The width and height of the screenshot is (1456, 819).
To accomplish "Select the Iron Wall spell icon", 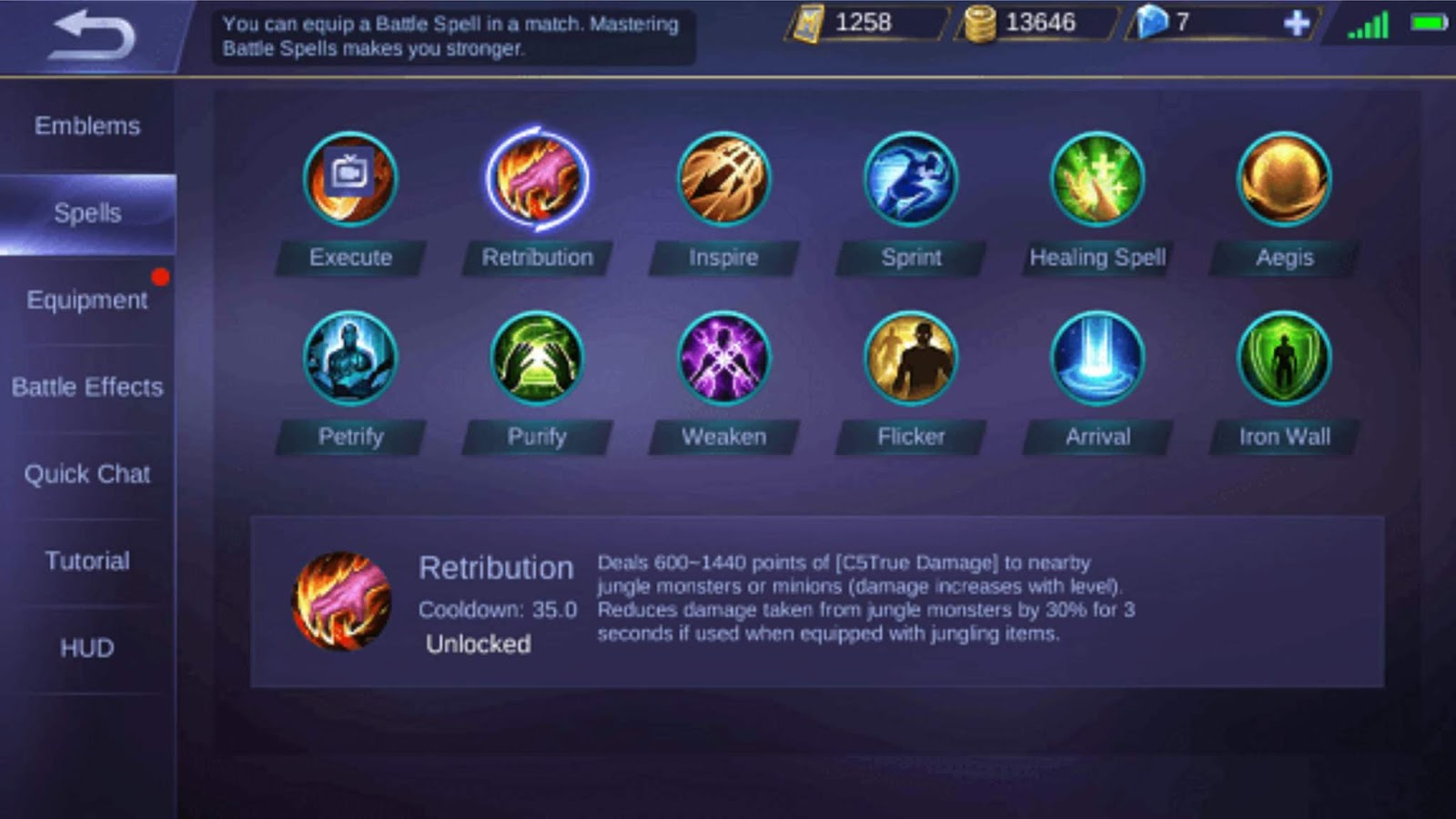I will click(x=1284, y=359).
